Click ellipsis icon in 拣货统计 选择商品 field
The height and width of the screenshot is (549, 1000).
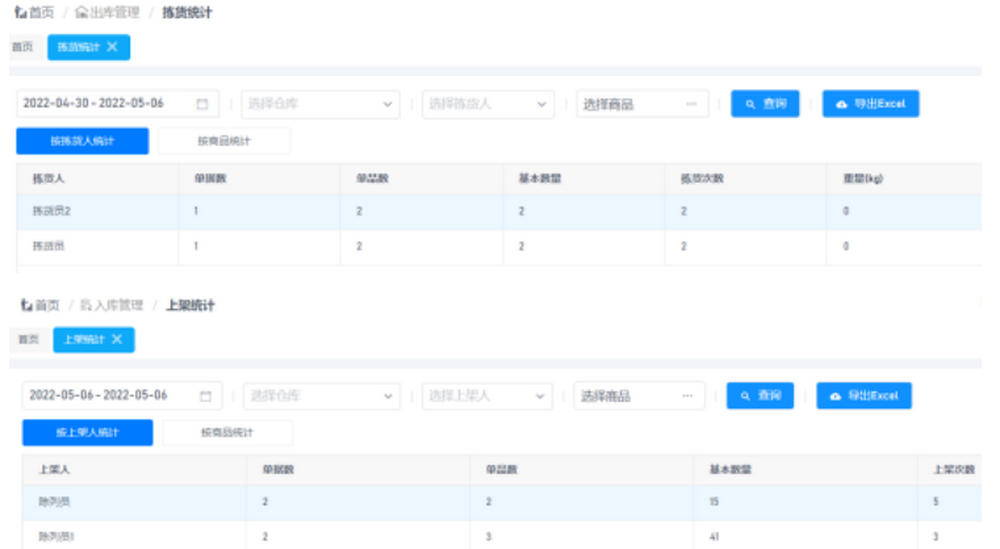(x=691, y=104)
